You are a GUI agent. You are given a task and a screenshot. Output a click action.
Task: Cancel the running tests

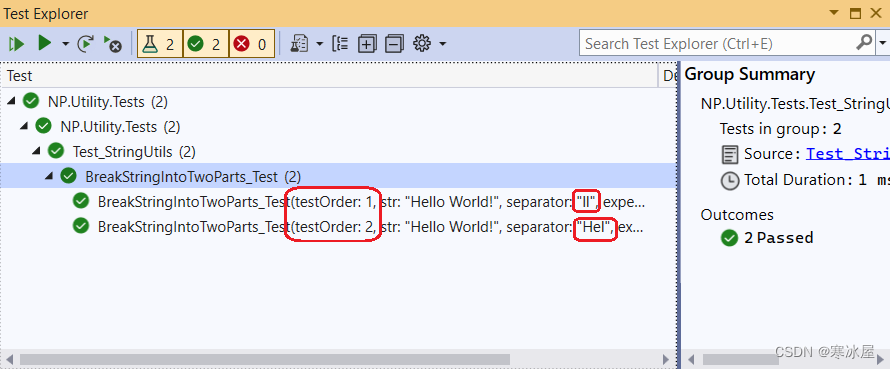tap(112, 44)
